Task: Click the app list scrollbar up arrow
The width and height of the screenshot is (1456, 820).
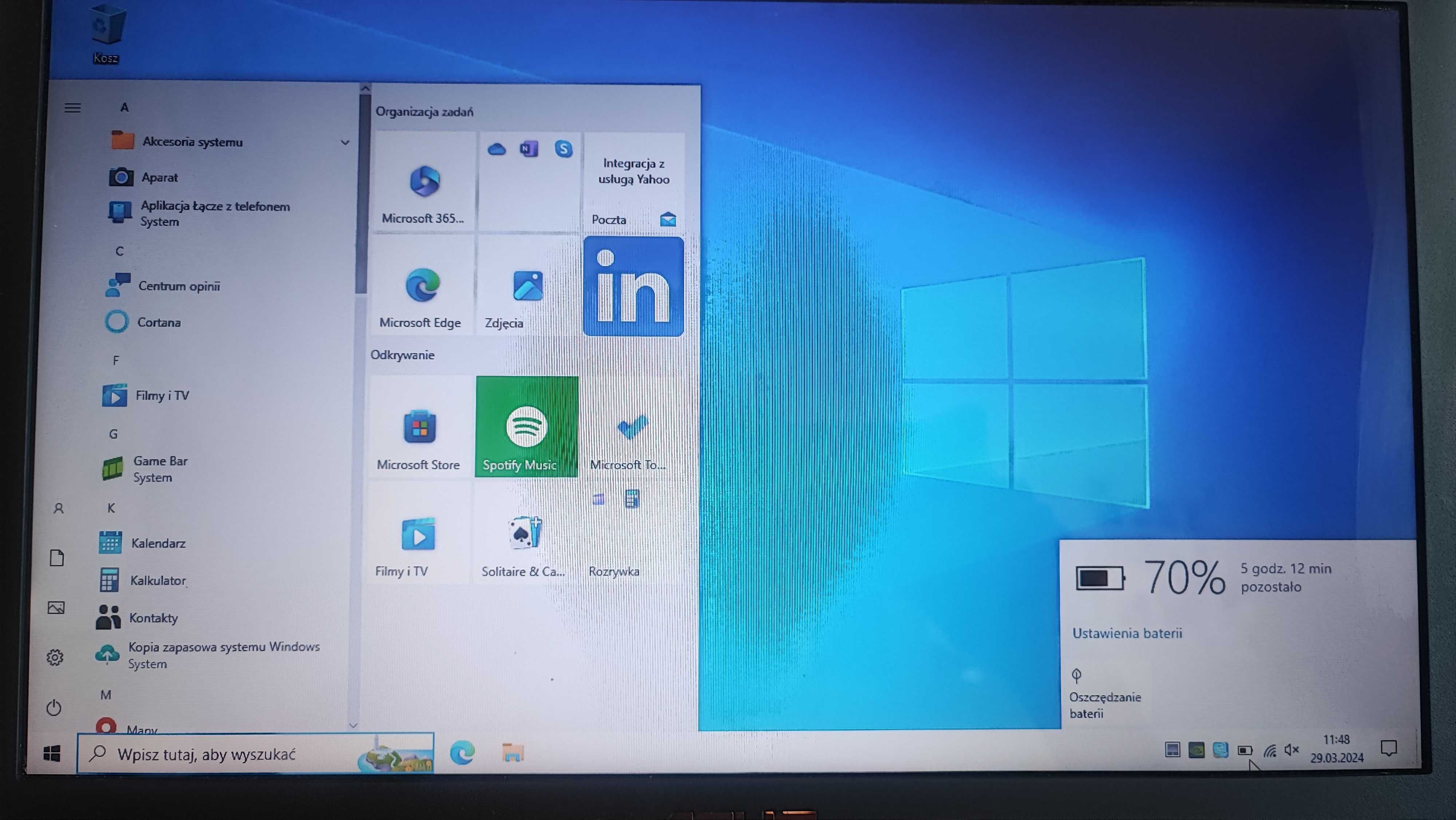Action: click(365, 88)
